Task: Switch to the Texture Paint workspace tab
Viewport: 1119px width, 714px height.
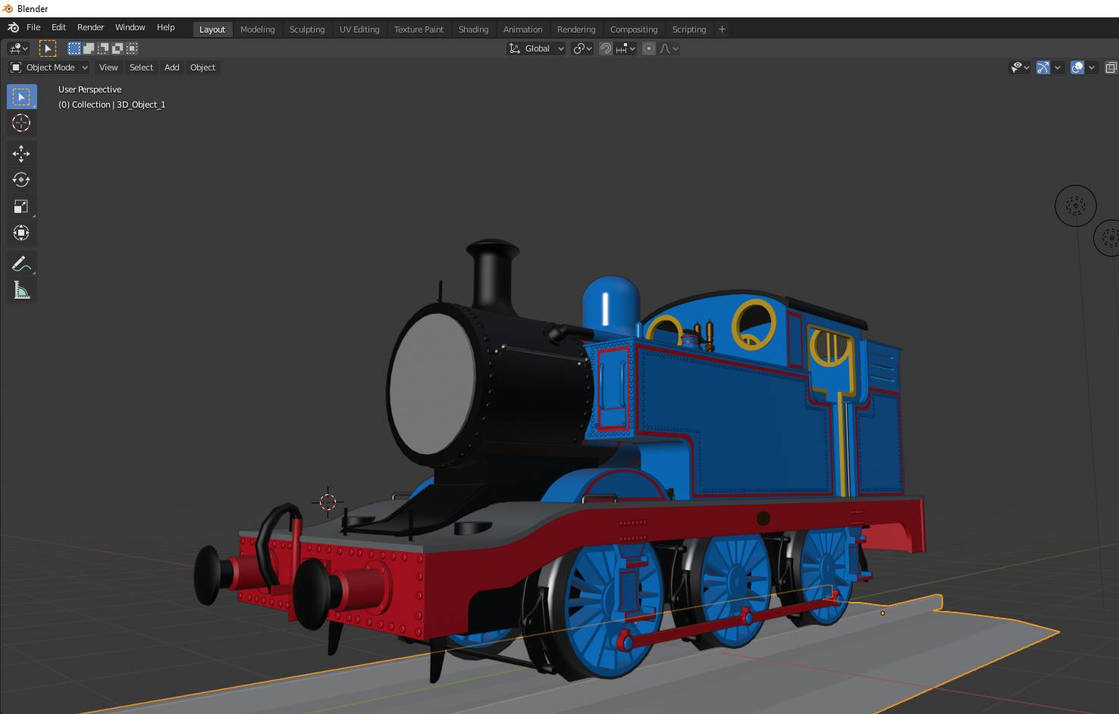Action: [x=419, y=29]
